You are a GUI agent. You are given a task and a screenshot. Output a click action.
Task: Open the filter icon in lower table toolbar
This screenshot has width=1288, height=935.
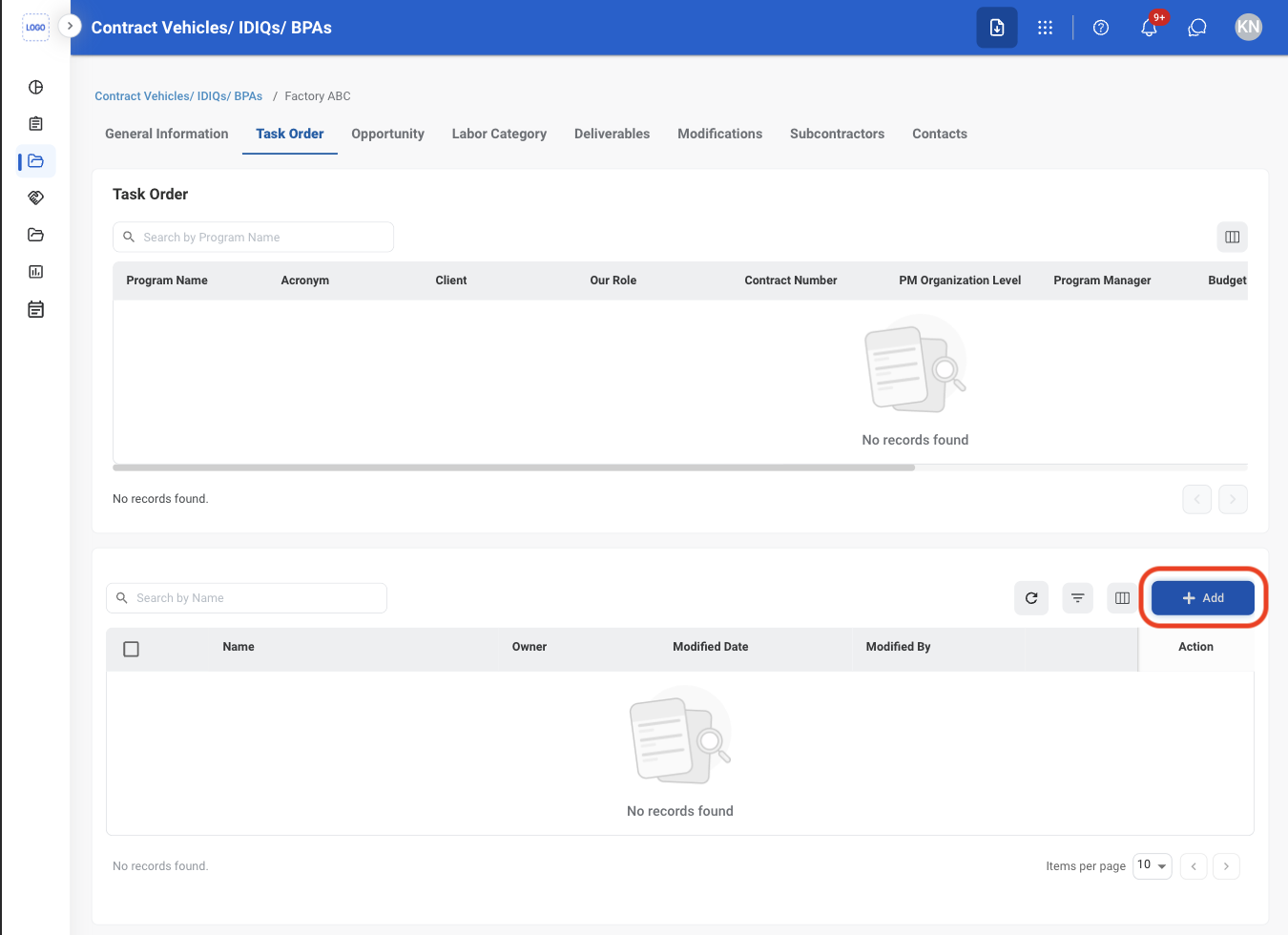point(1077,598)
